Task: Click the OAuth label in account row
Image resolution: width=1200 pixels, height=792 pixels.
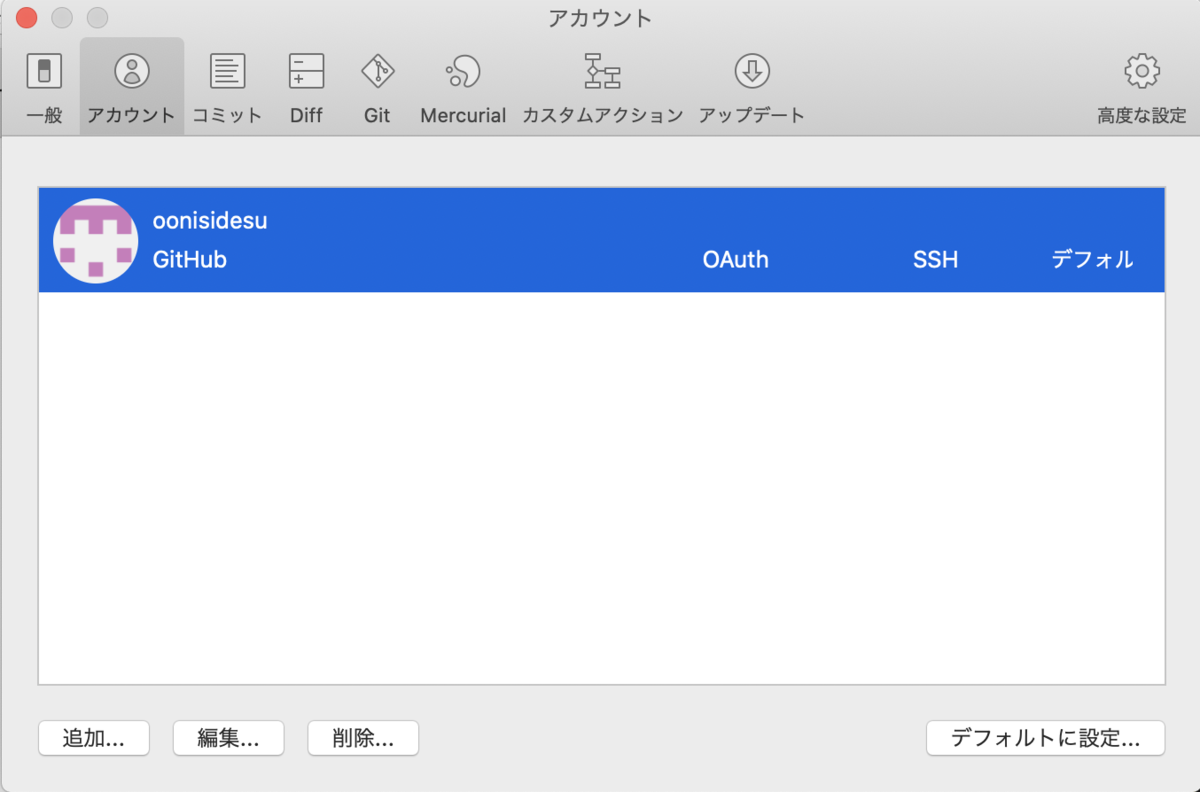Action: 736,260
